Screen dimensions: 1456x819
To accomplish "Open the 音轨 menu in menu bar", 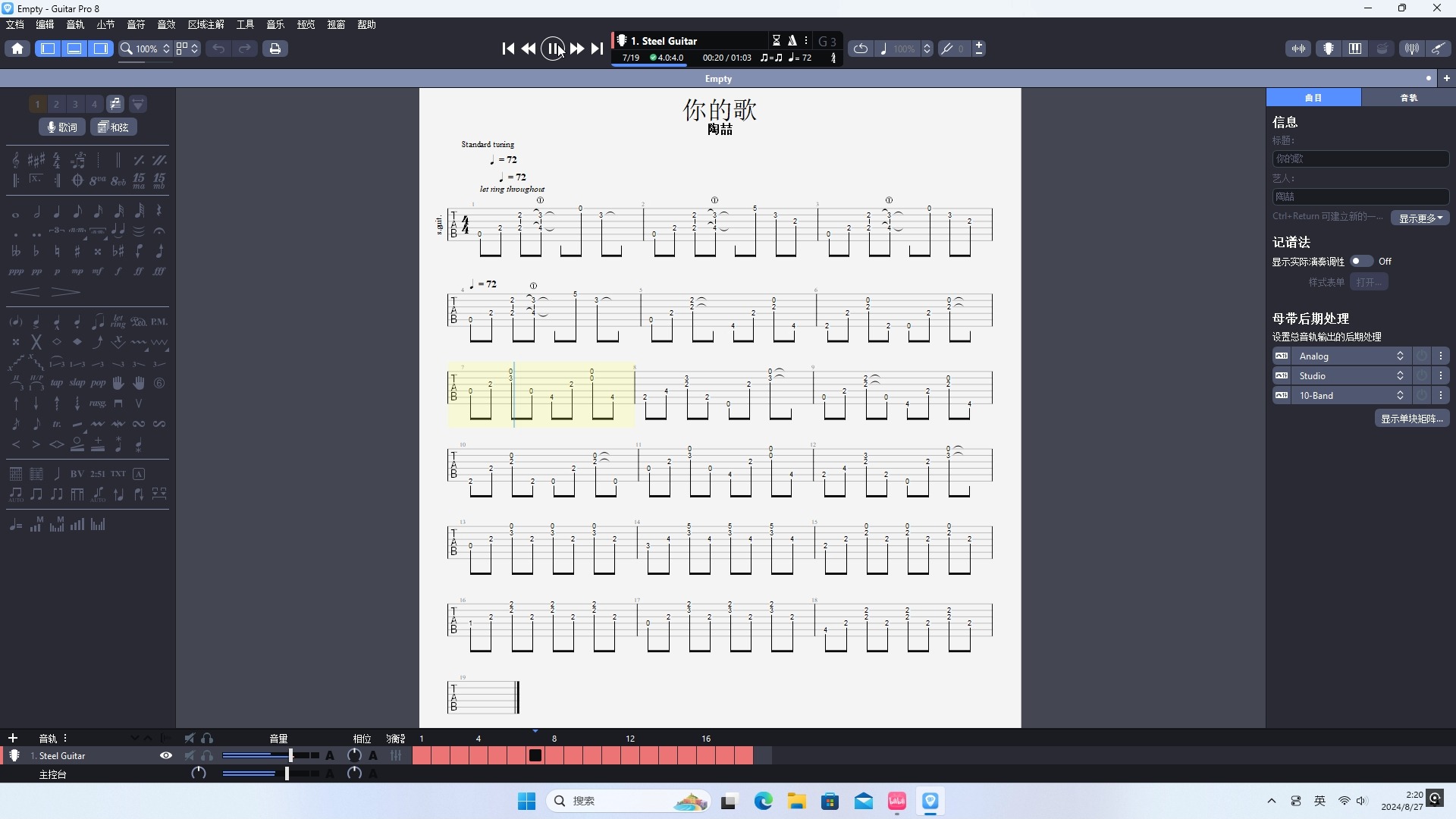I will [76, 24].
